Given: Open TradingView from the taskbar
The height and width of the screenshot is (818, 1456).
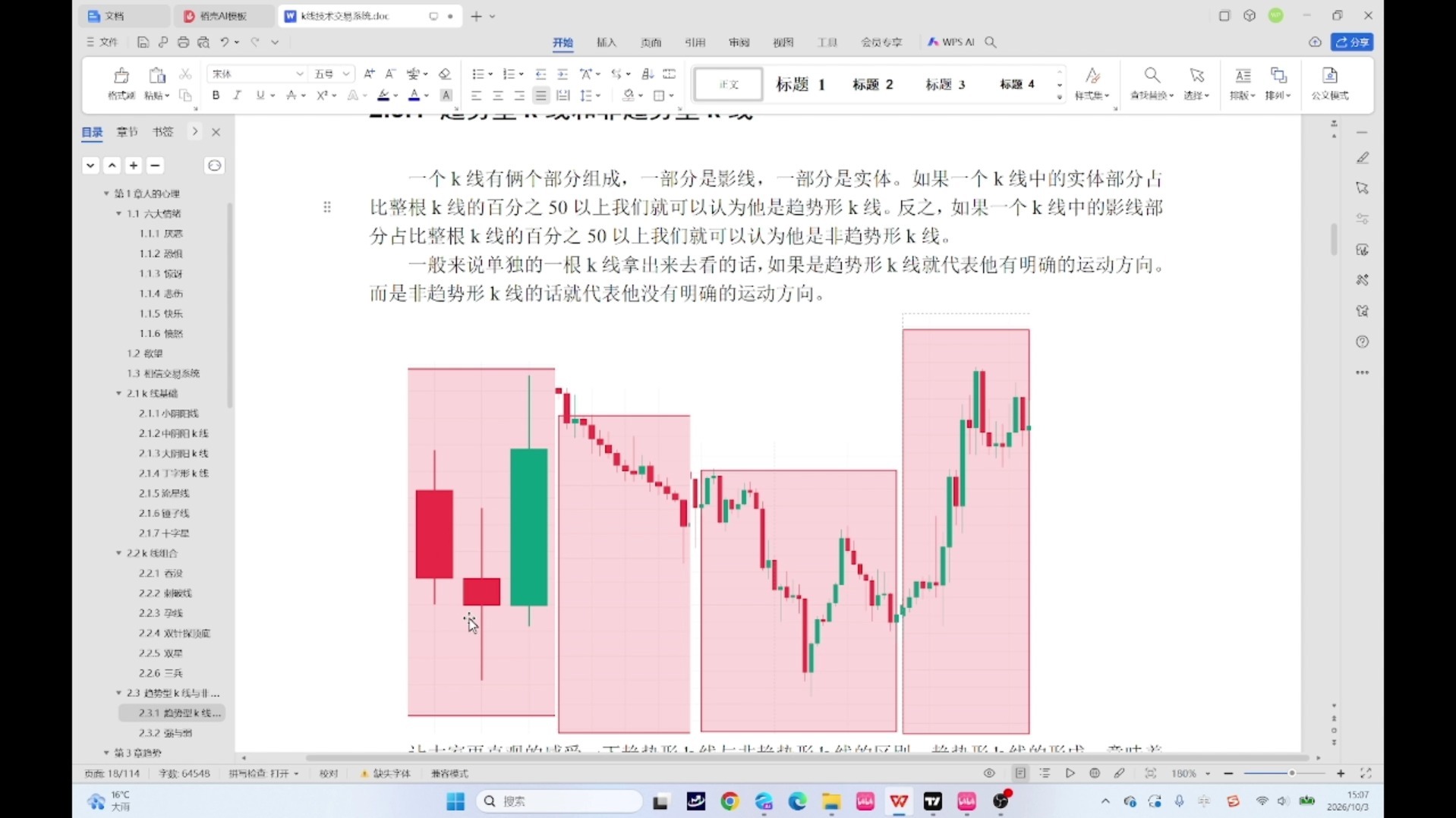Looking at the screenshot, I should (x=933, y=801).
